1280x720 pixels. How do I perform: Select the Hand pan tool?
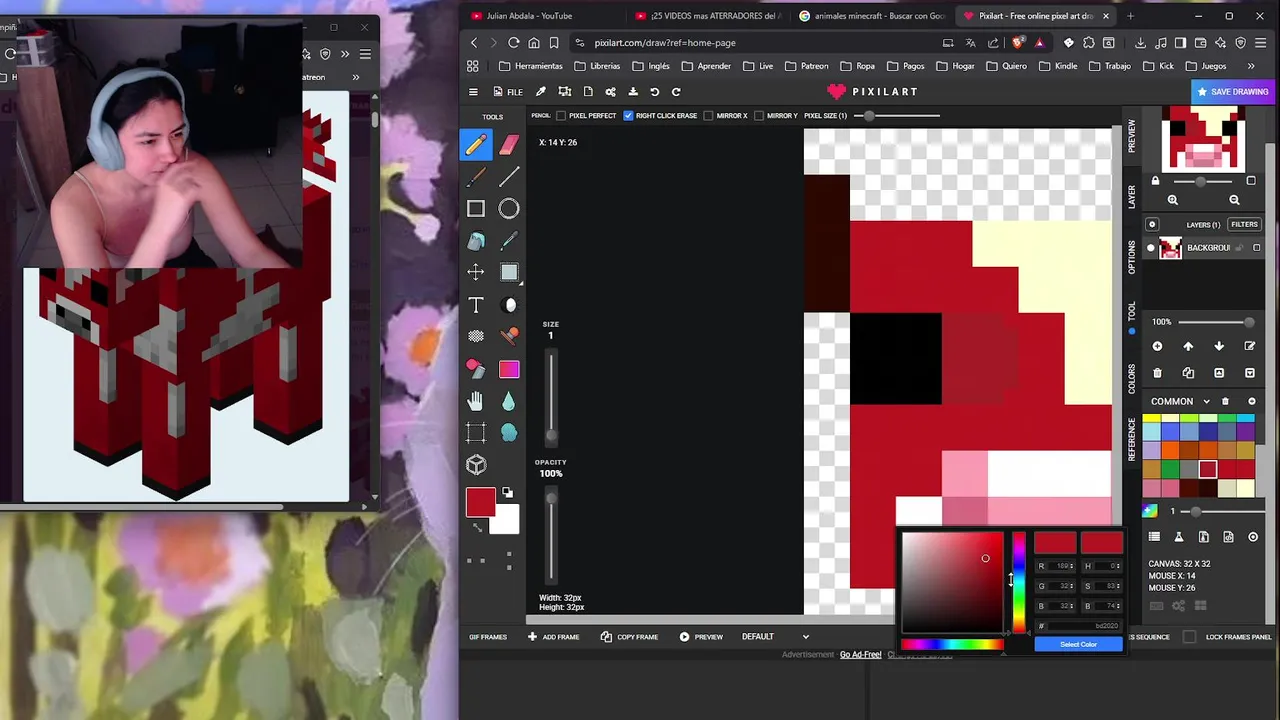point(476,401)
